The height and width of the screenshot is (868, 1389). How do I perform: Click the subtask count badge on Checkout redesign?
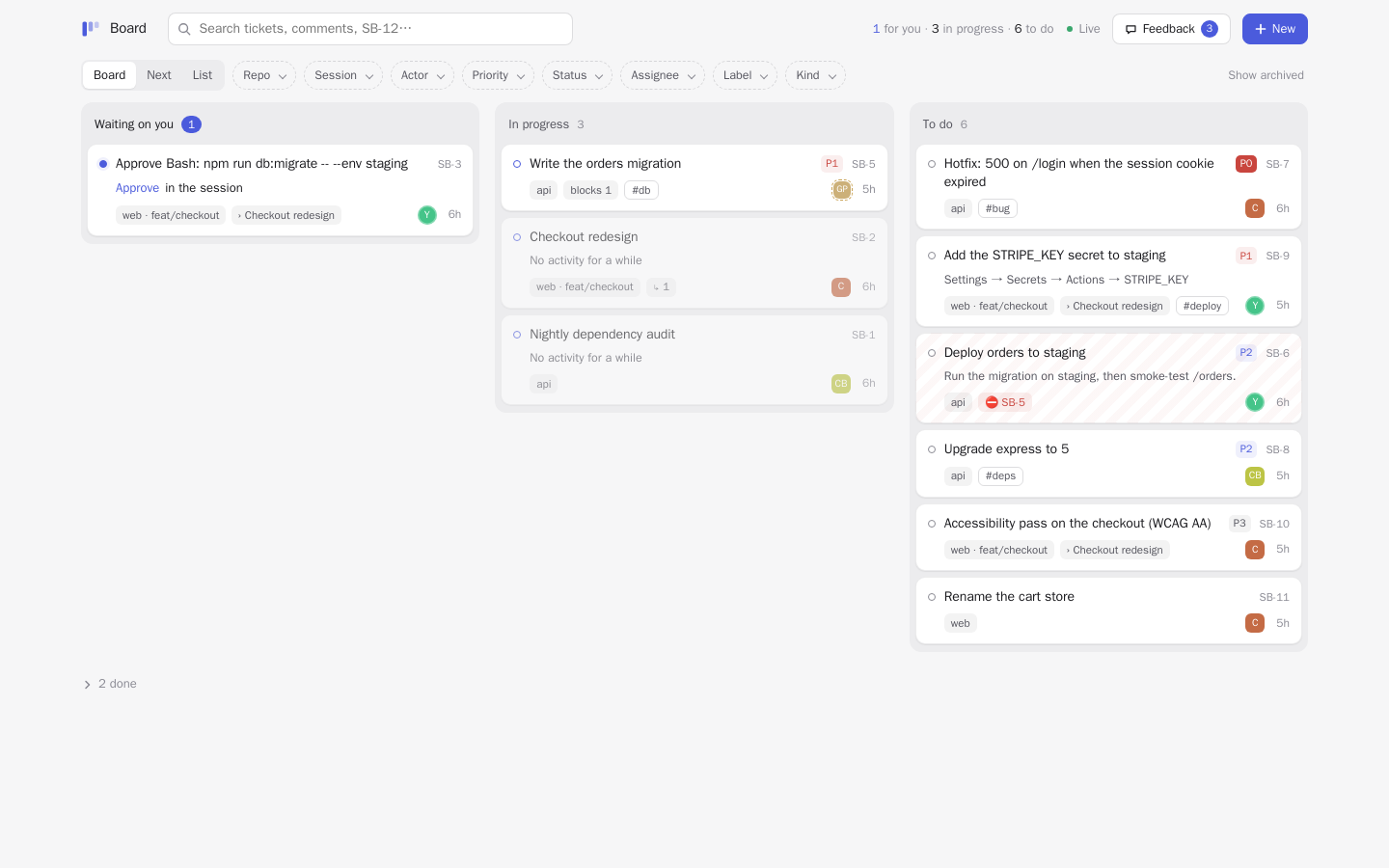click(662, 286)
